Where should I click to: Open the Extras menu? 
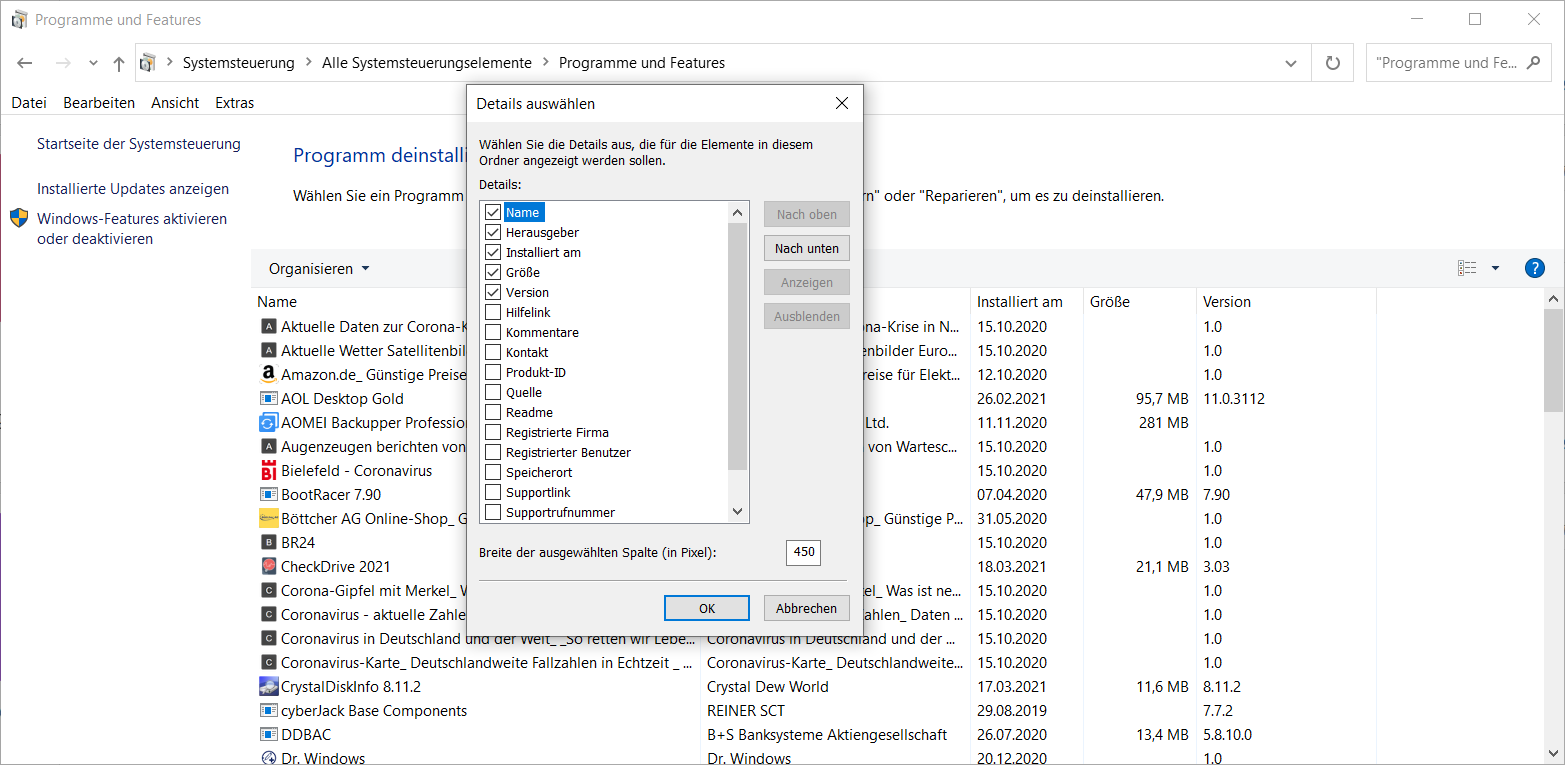click(x=235, y=103)
